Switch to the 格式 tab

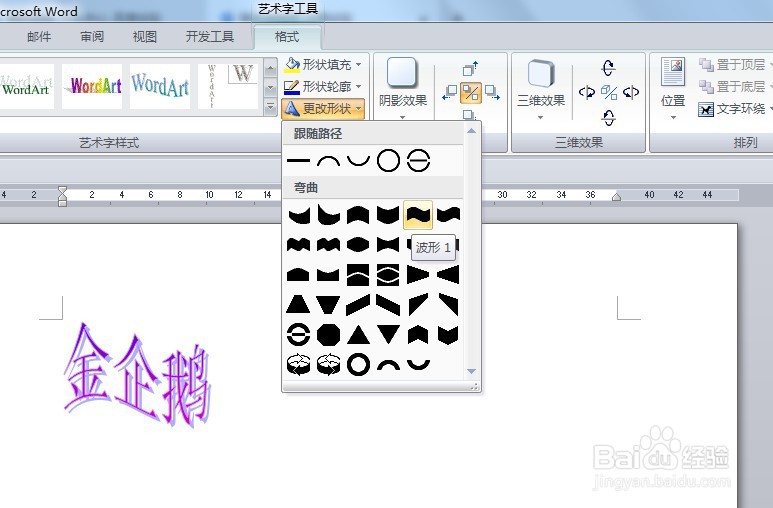[287, 36]
